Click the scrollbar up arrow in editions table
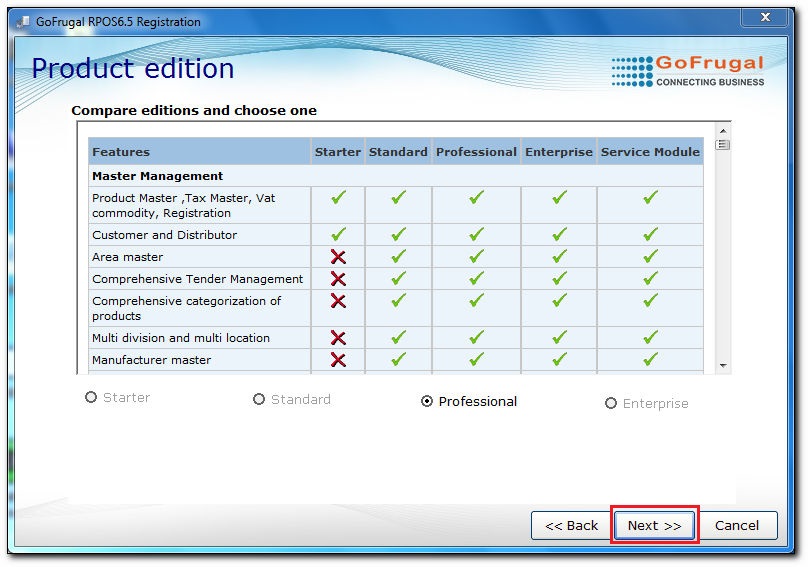The image size is (808, 567). (x=723, y=131)
